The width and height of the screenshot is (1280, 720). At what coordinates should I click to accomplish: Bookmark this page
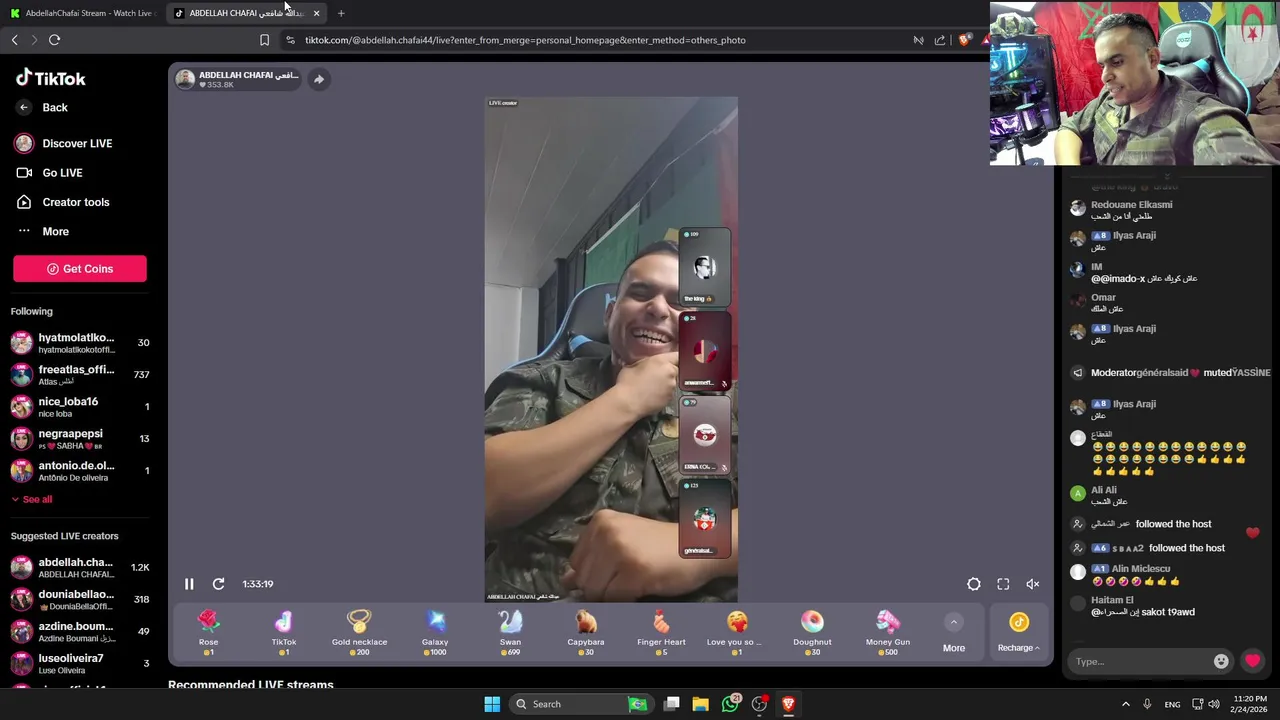[x=264, y=40]
